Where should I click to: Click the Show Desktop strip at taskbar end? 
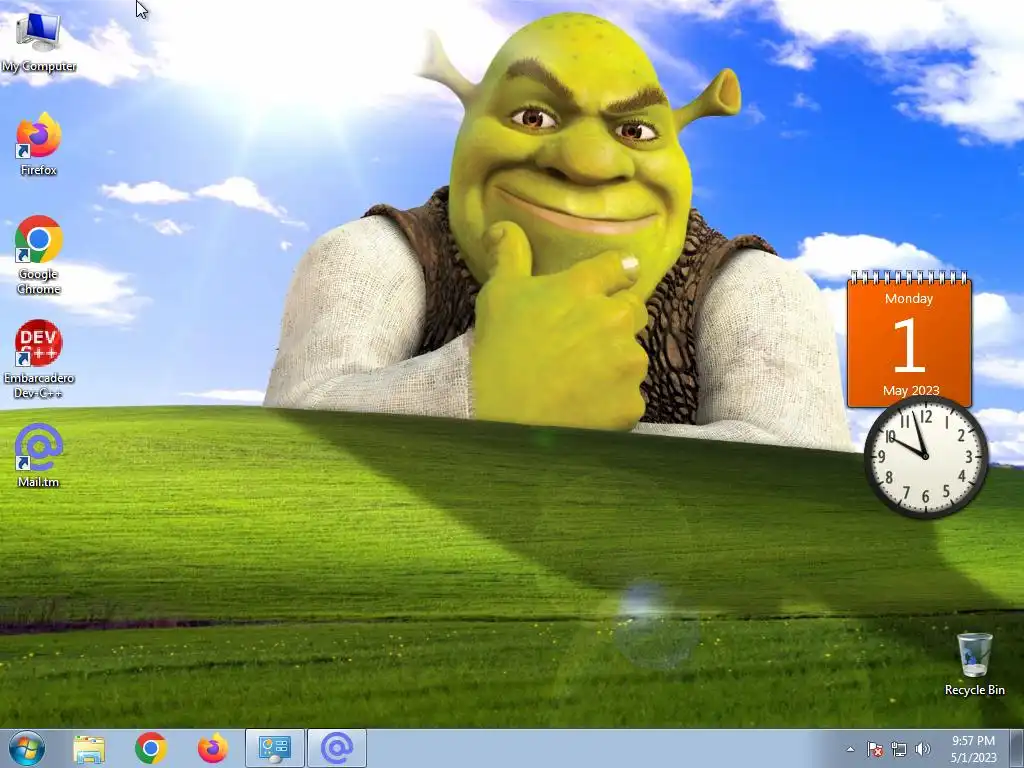coord(1017,748)
